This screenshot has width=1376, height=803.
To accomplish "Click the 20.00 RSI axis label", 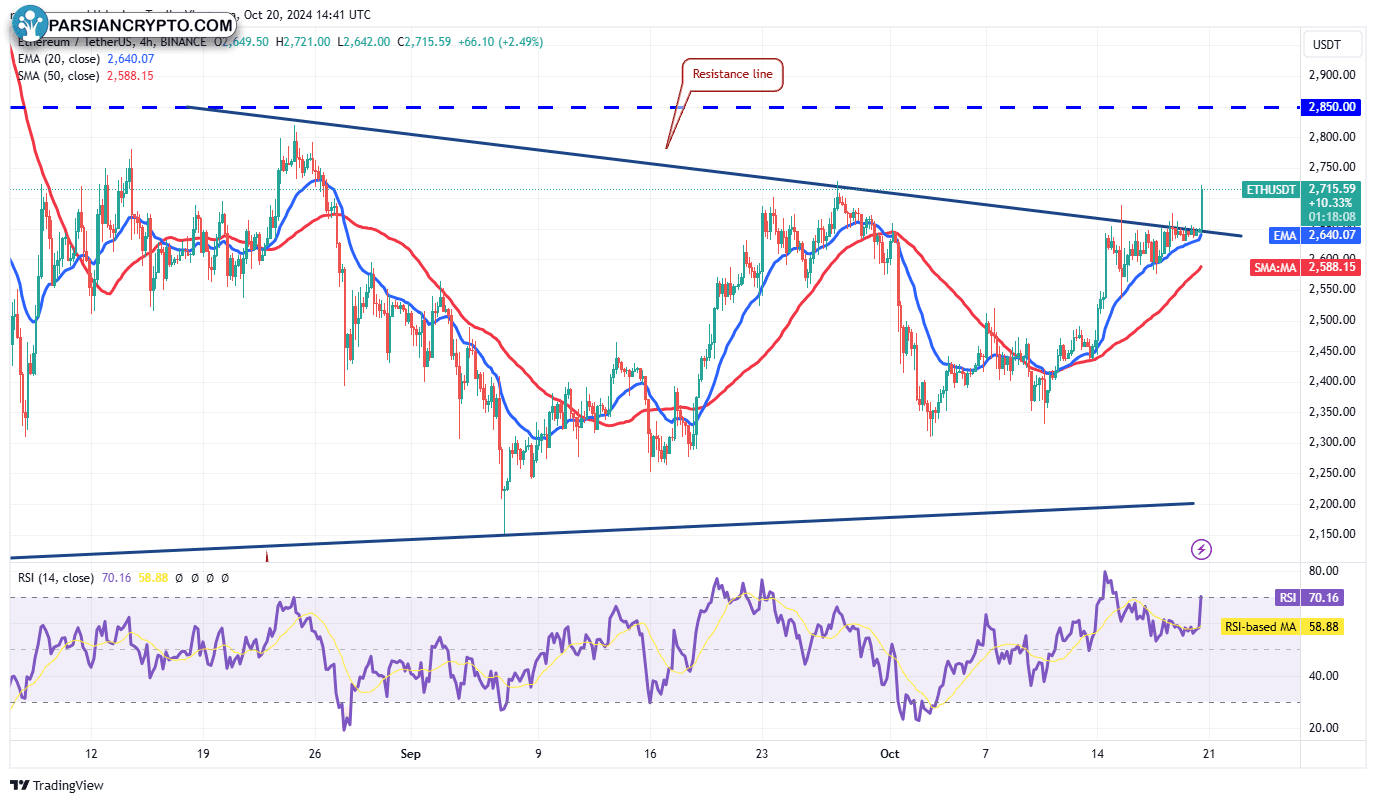I will (x=1324, y=728).
